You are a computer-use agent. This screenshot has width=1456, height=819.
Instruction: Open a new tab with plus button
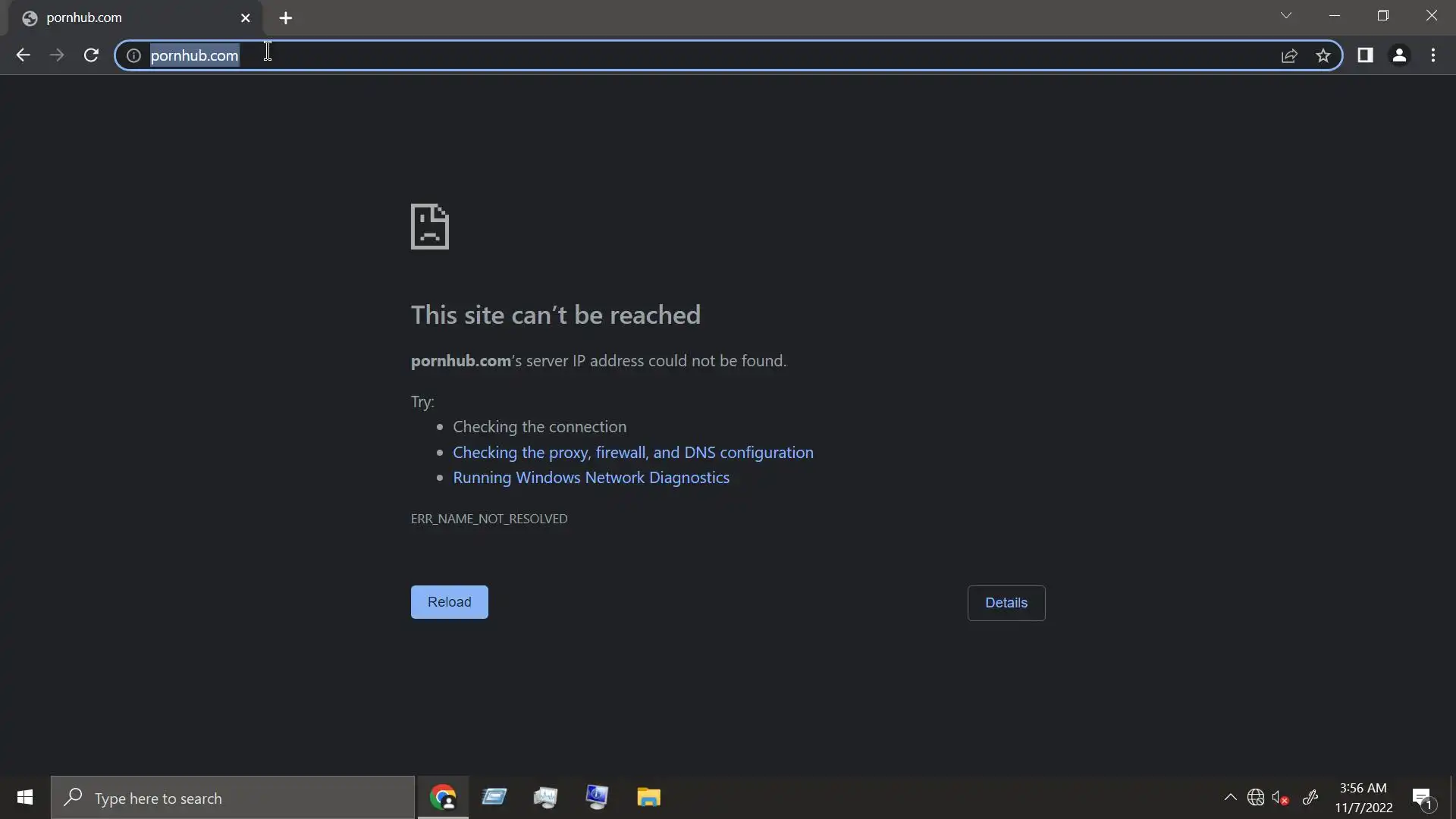[x=286, y=18]
